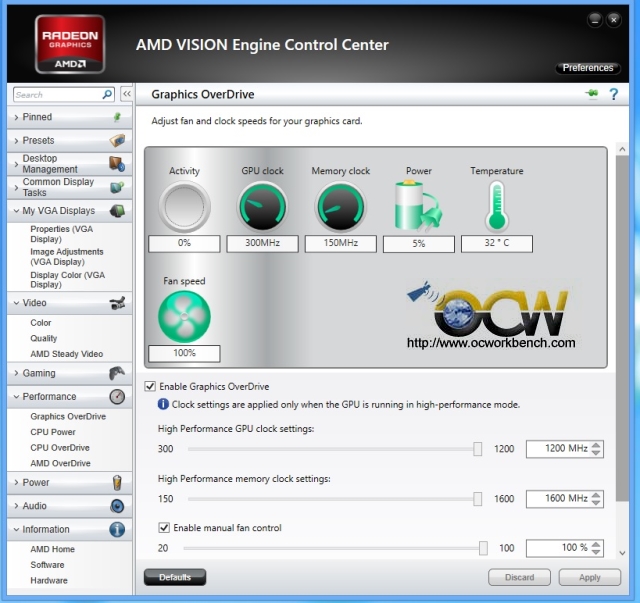Image resolution: width=640 pixels, height=603 pixels.
Task: Click the Apply button
Action: [x=589, y=577]
